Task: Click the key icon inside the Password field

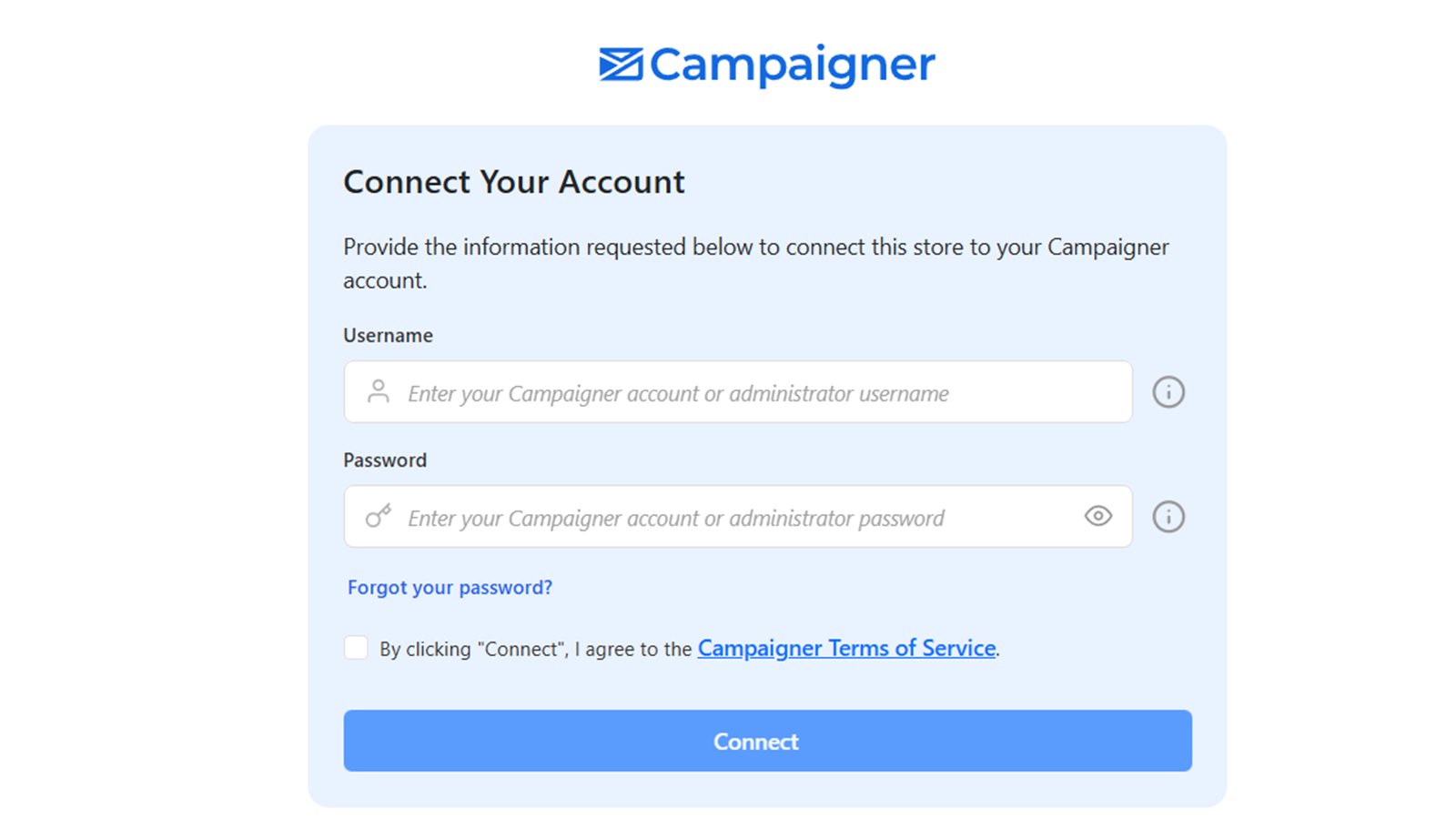Action: click(x=378, y=516)
